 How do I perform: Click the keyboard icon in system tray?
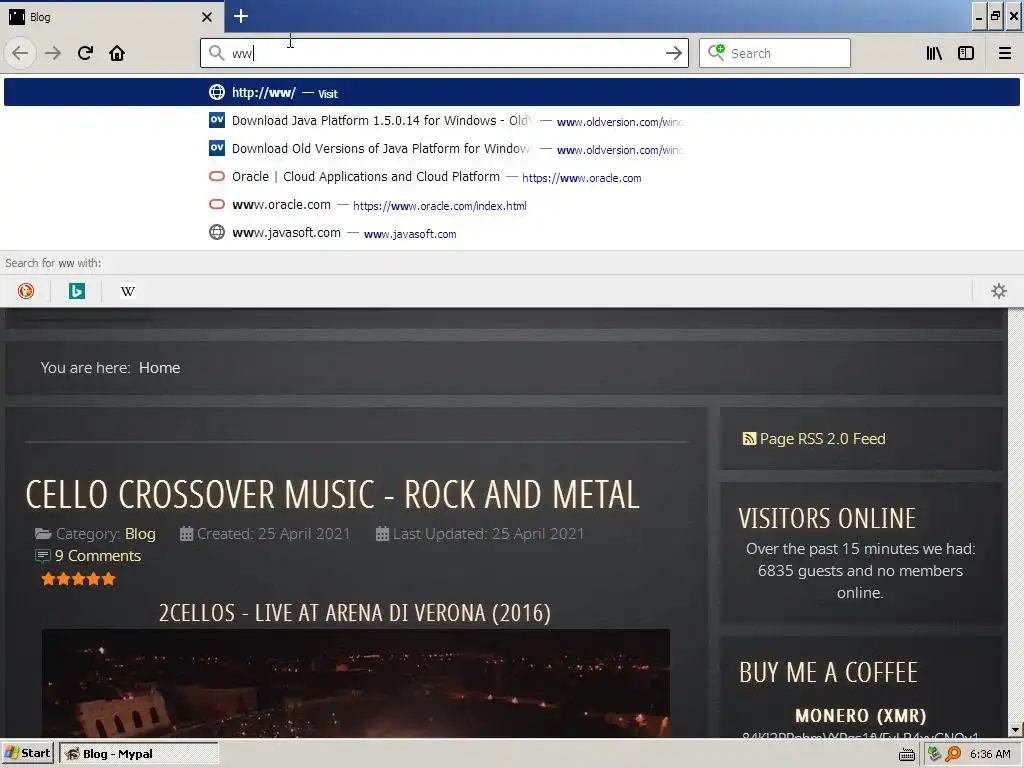(x=906, y=754)
